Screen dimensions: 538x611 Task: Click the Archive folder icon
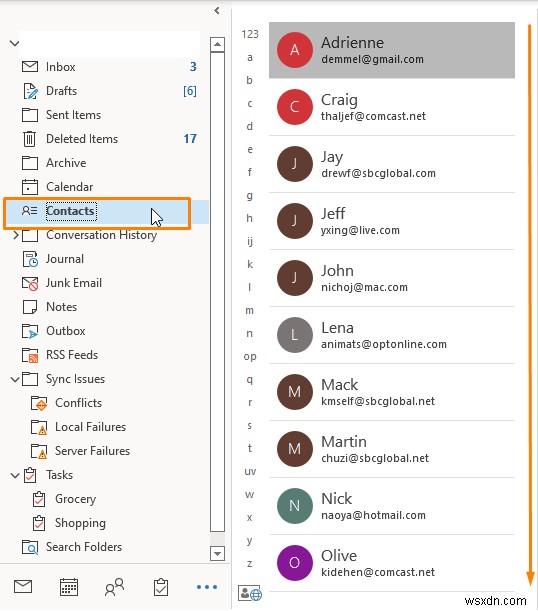click(x=30, y=163)
